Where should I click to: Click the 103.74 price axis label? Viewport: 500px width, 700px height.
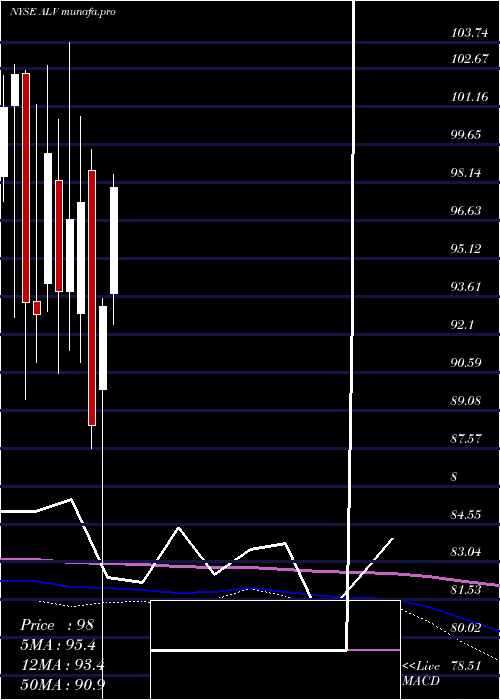[x=469, y=33]
